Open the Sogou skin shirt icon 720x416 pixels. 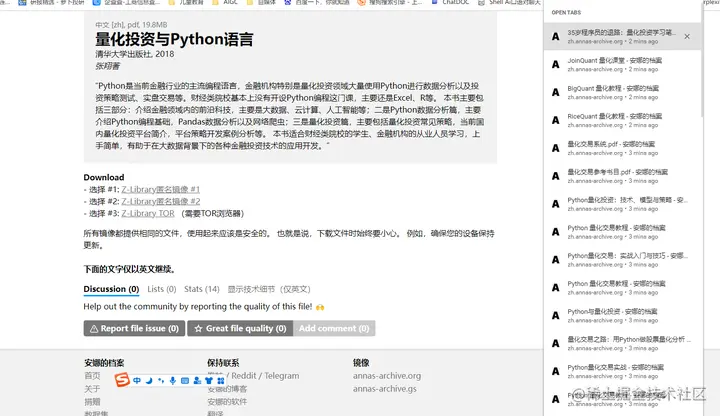pyautogui.click(x=209, y=381)
